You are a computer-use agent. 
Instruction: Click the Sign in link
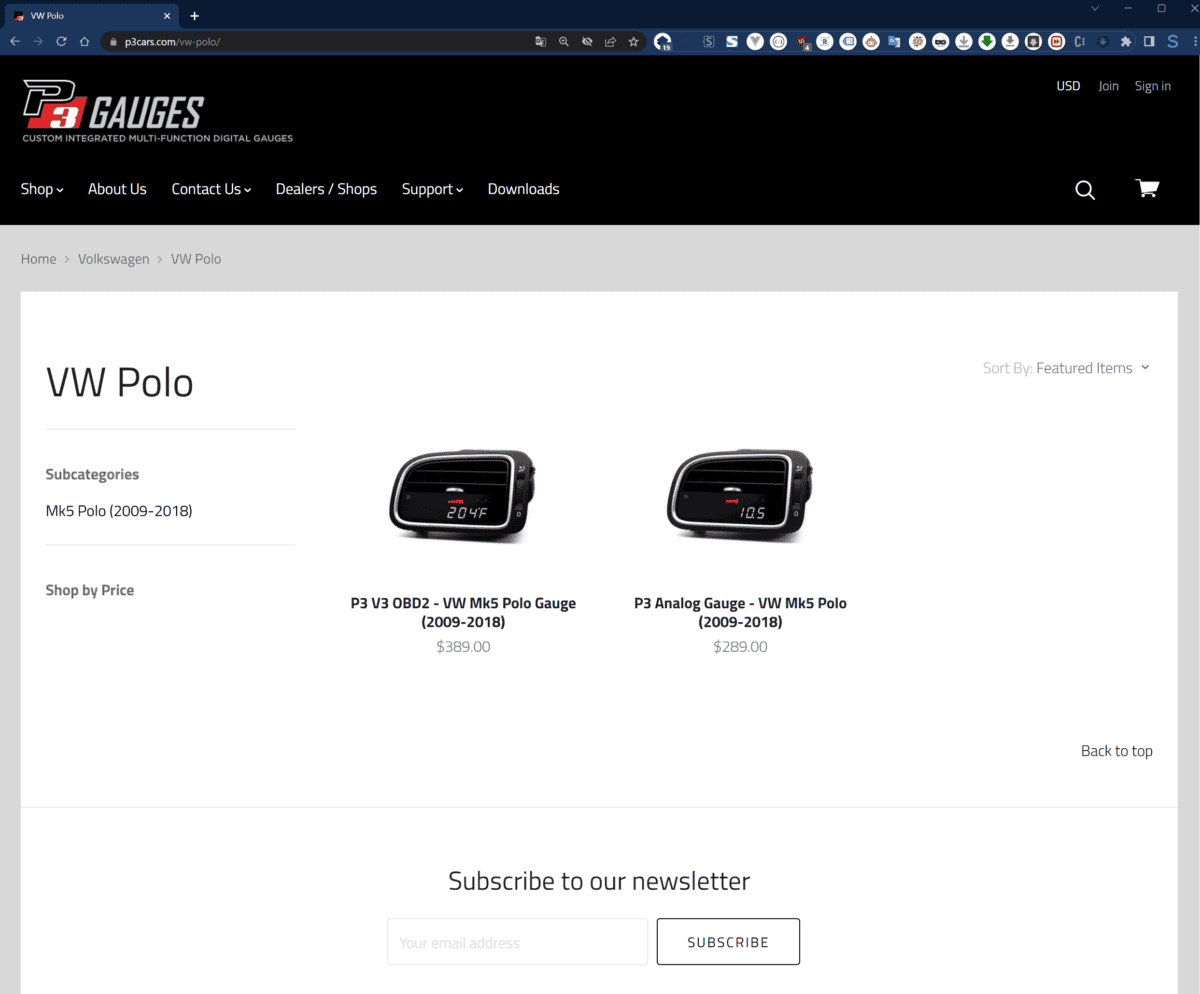(x=1153, y=86)
